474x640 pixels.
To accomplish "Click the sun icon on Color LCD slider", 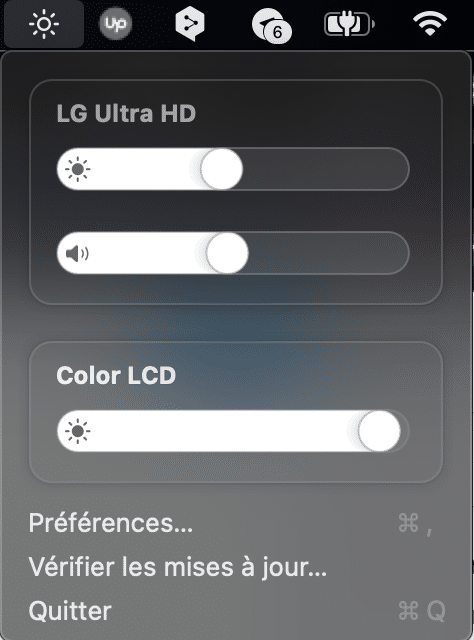I will tap(78, 431).
